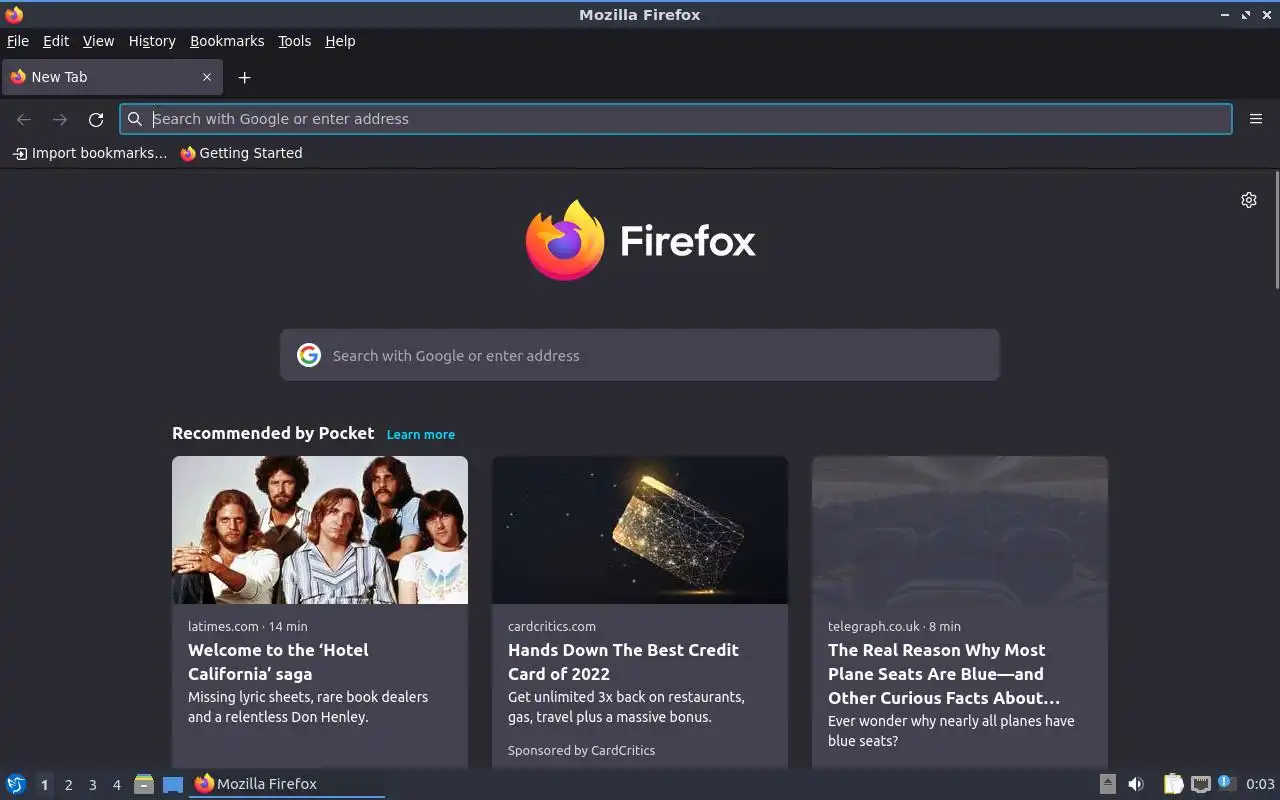Click the show desktop taskbar icon
The width and height of the screenshot is (1280, 800).
pos(173,784)
